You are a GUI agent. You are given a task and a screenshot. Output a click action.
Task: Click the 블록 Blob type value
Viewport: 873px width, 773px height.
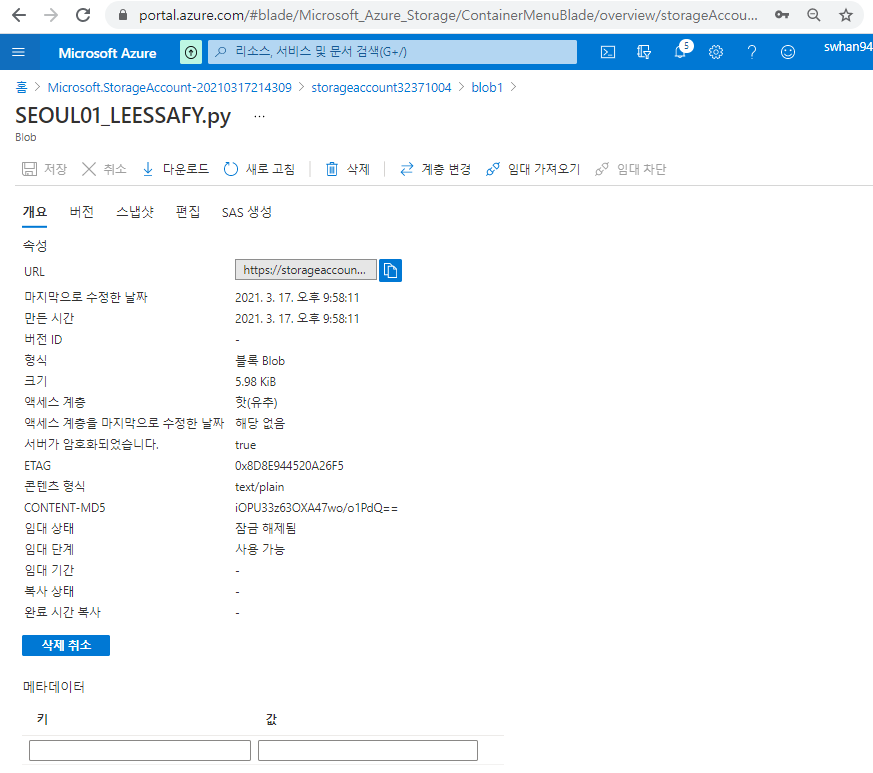coord(260,361)
